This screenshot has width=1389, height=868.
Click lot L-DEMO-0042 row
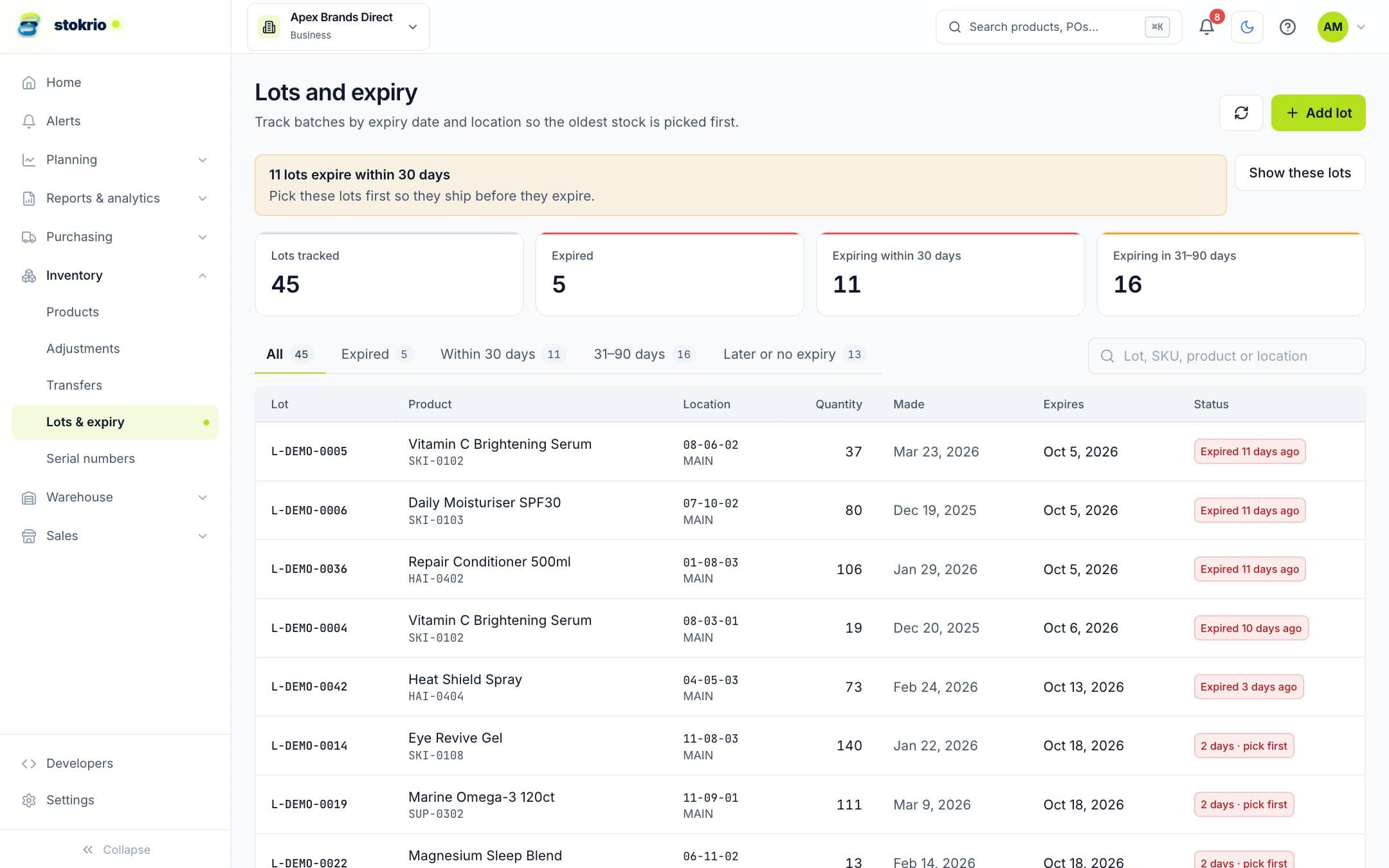(810, 687)
